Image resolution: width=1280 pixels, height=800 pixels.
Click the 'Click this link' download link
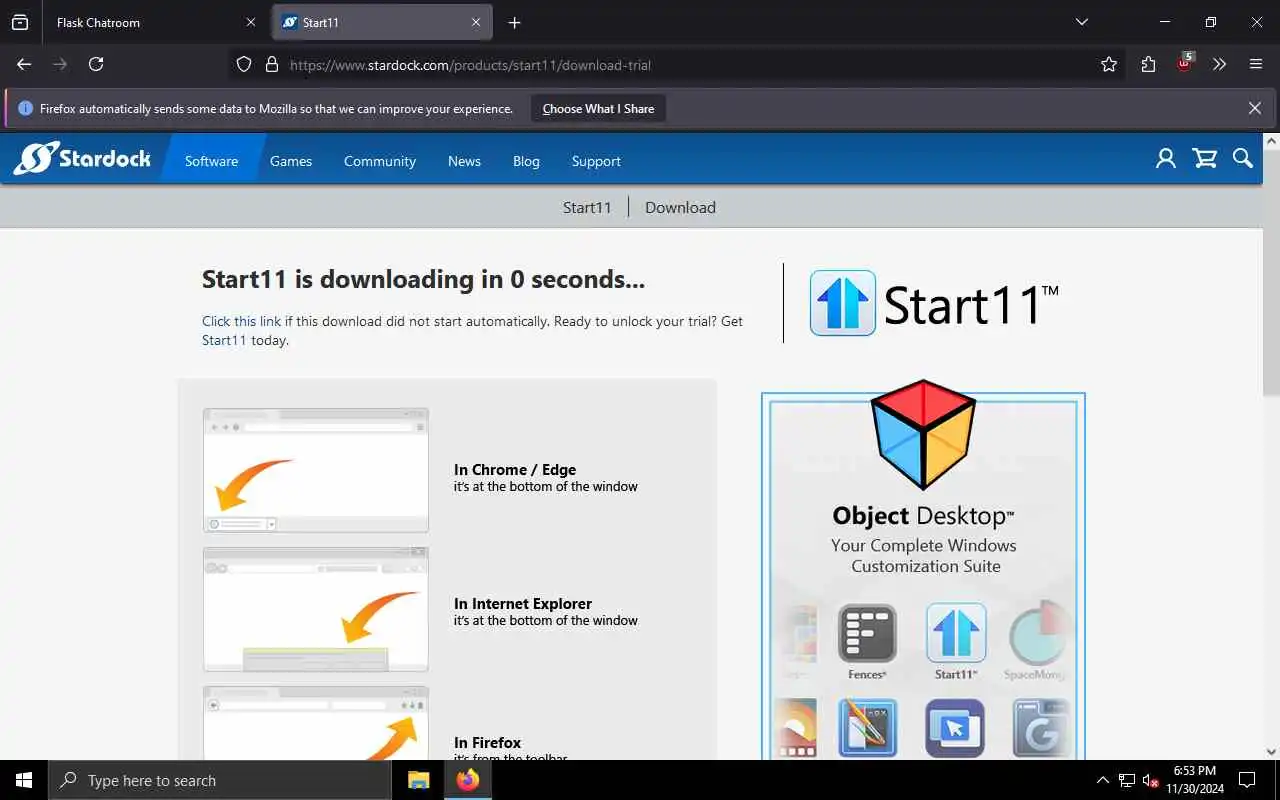pyautogui.click(x=241, y=322)
